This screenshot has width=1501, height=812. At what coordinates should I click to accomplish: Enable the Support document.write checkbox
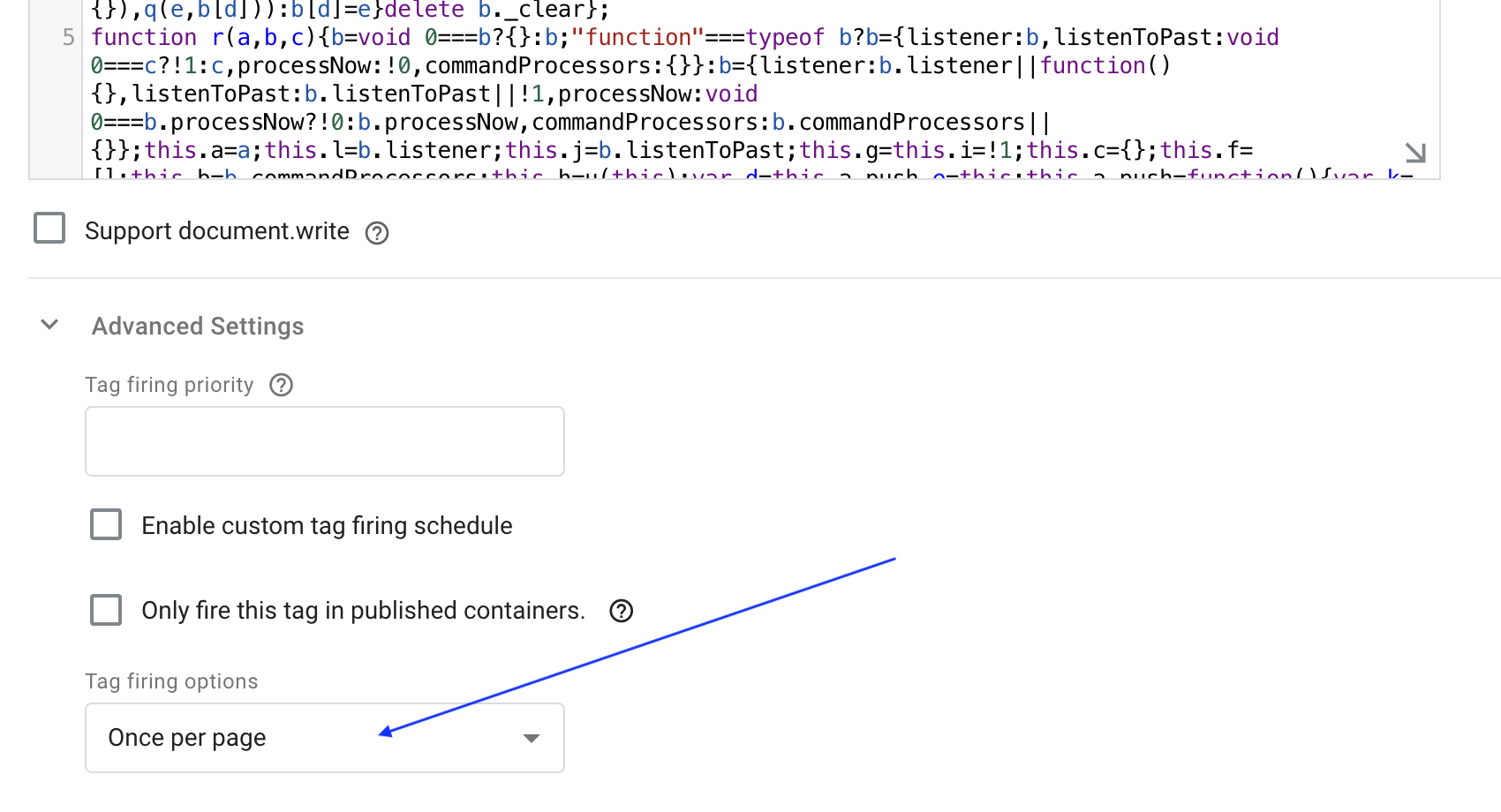click(x=49, y=228)
